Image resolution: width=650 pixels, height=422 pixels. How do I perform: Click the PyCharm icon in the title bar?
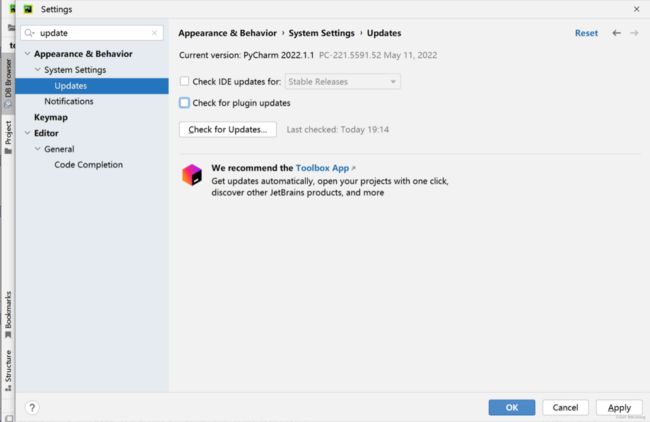28,9
